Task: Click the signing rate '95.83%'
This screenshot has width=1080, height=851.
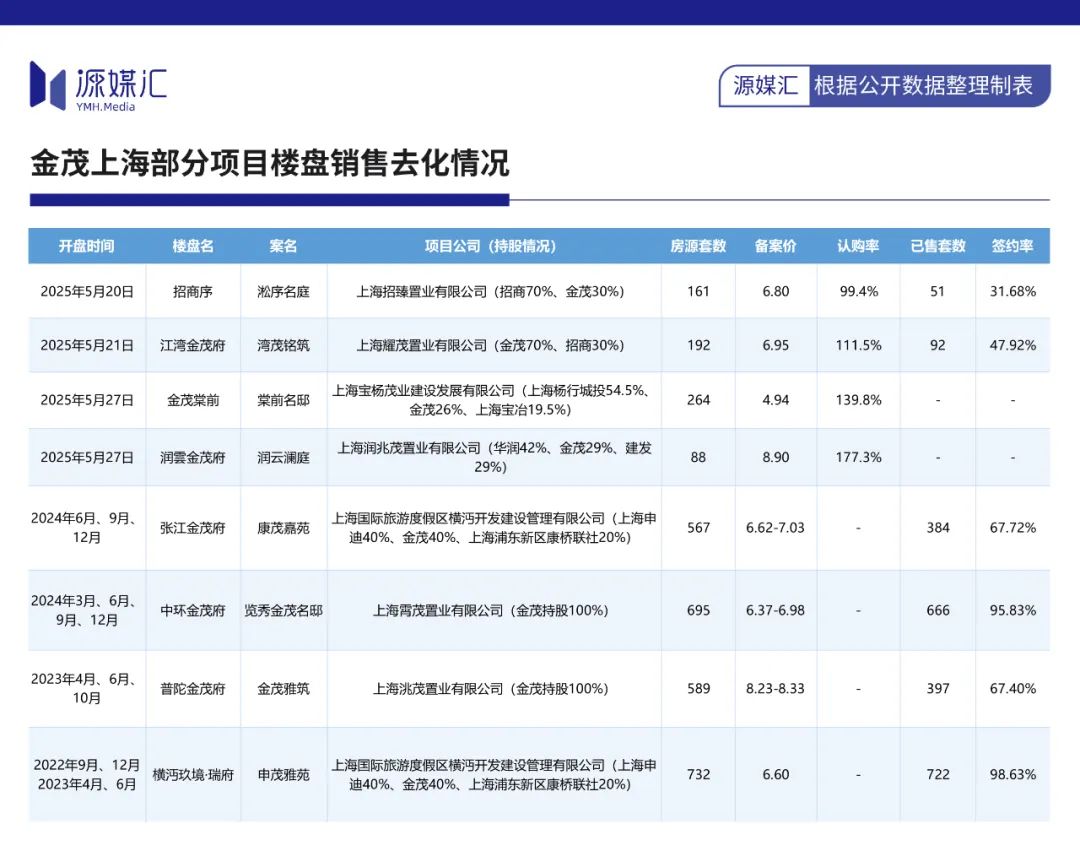Action: click(x=1012, y=610)
